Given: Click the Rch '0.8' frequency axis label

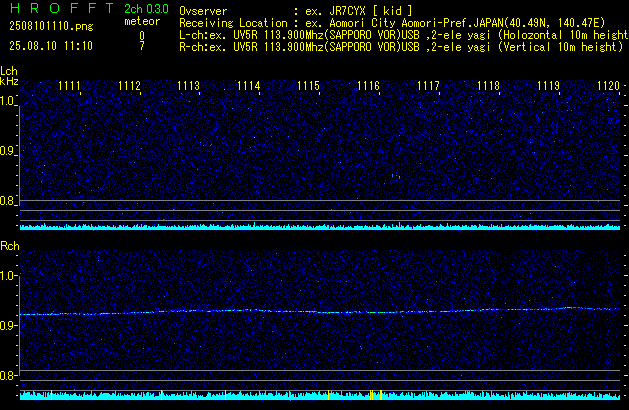Looking at the screenshot, I should click(x=7, y=376).
